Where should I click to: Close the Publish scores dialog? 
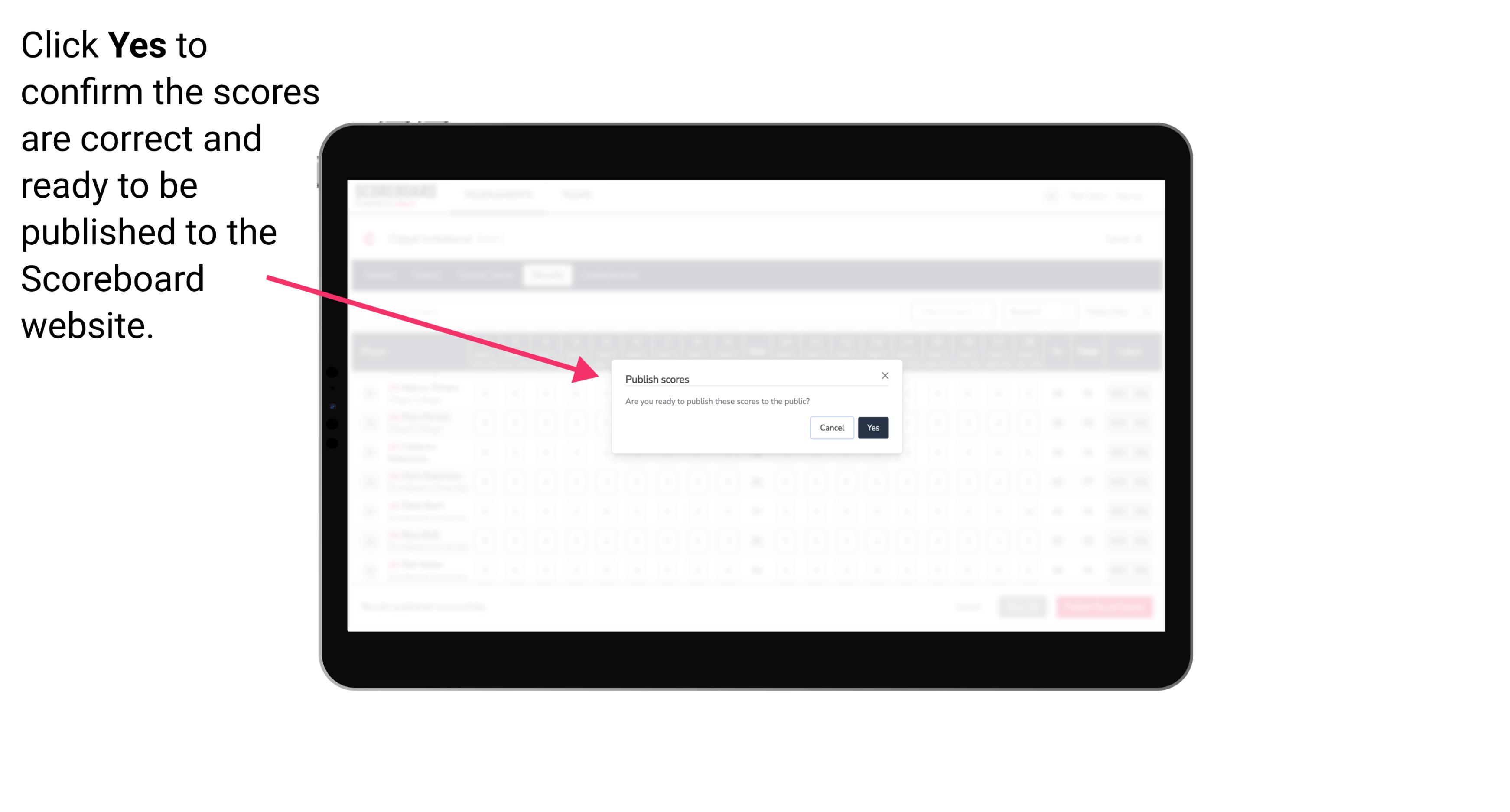[x=884, y=375]
